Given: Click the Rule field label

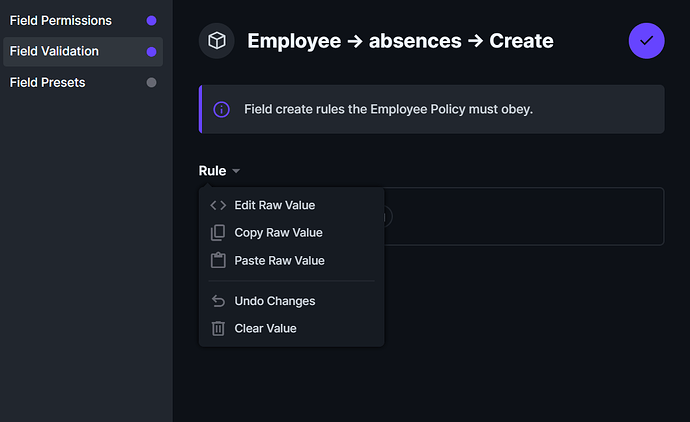Looking at the screenshot, I should 212,171.
